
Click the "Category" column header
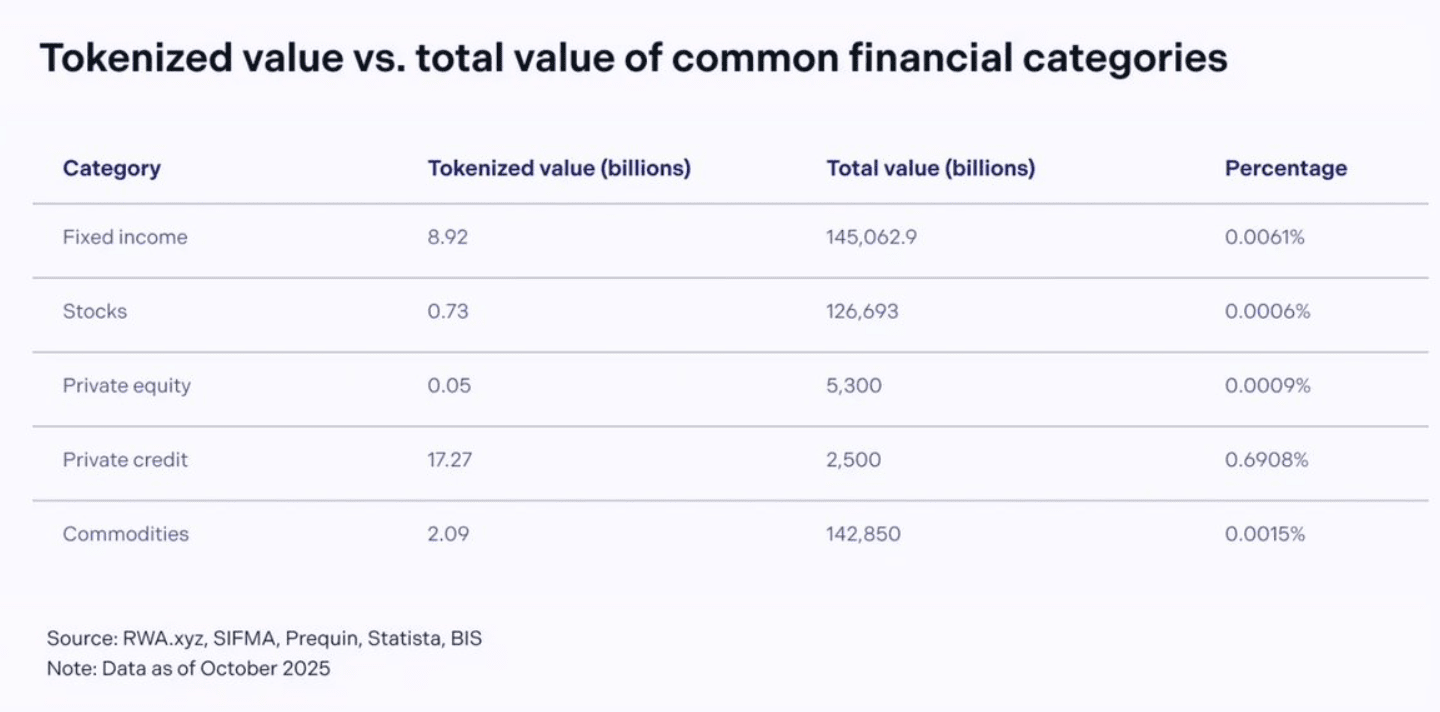(x=111, y=168)
